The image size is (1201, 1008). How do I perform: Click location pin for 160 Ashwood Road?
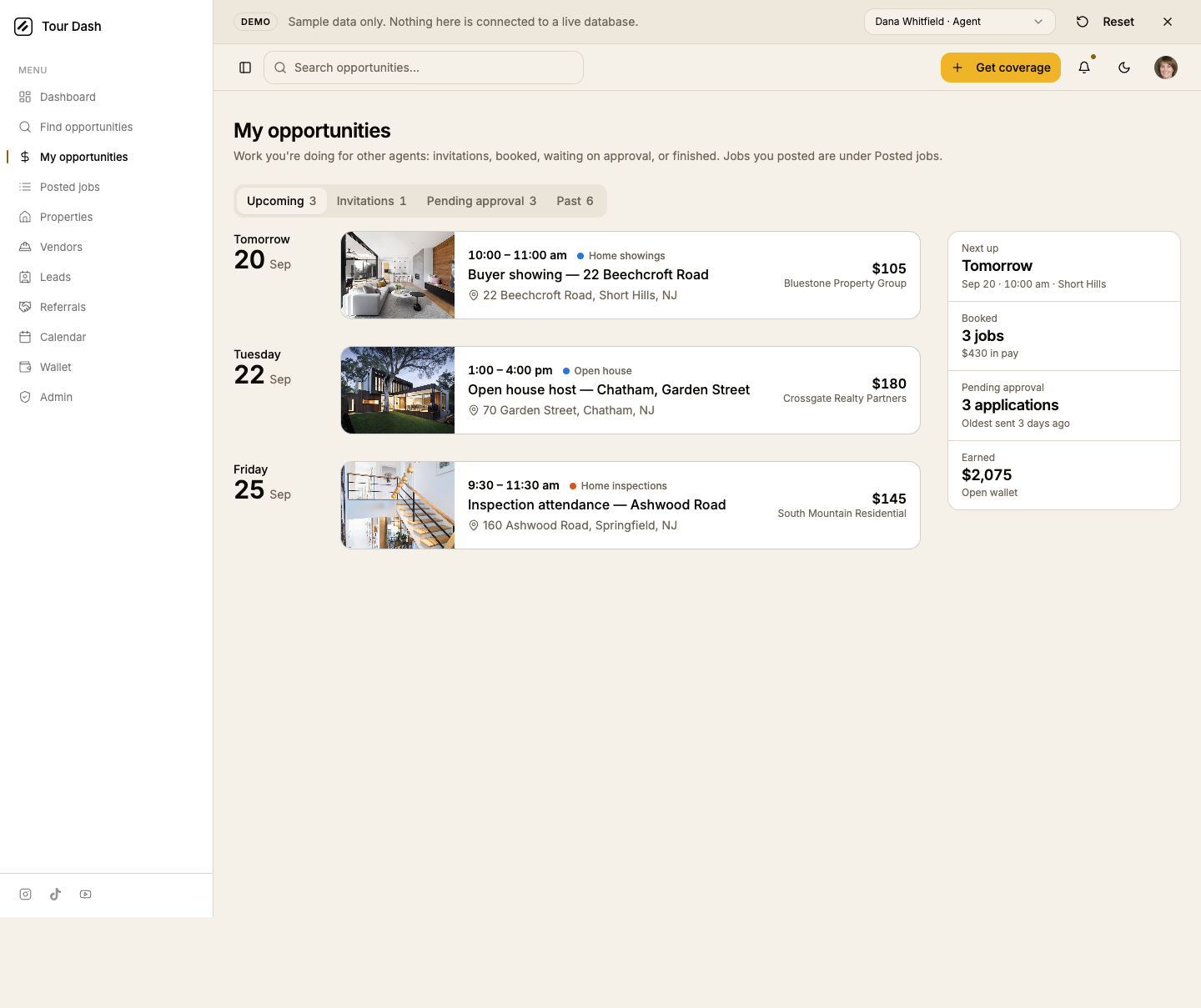coord(474,525)
